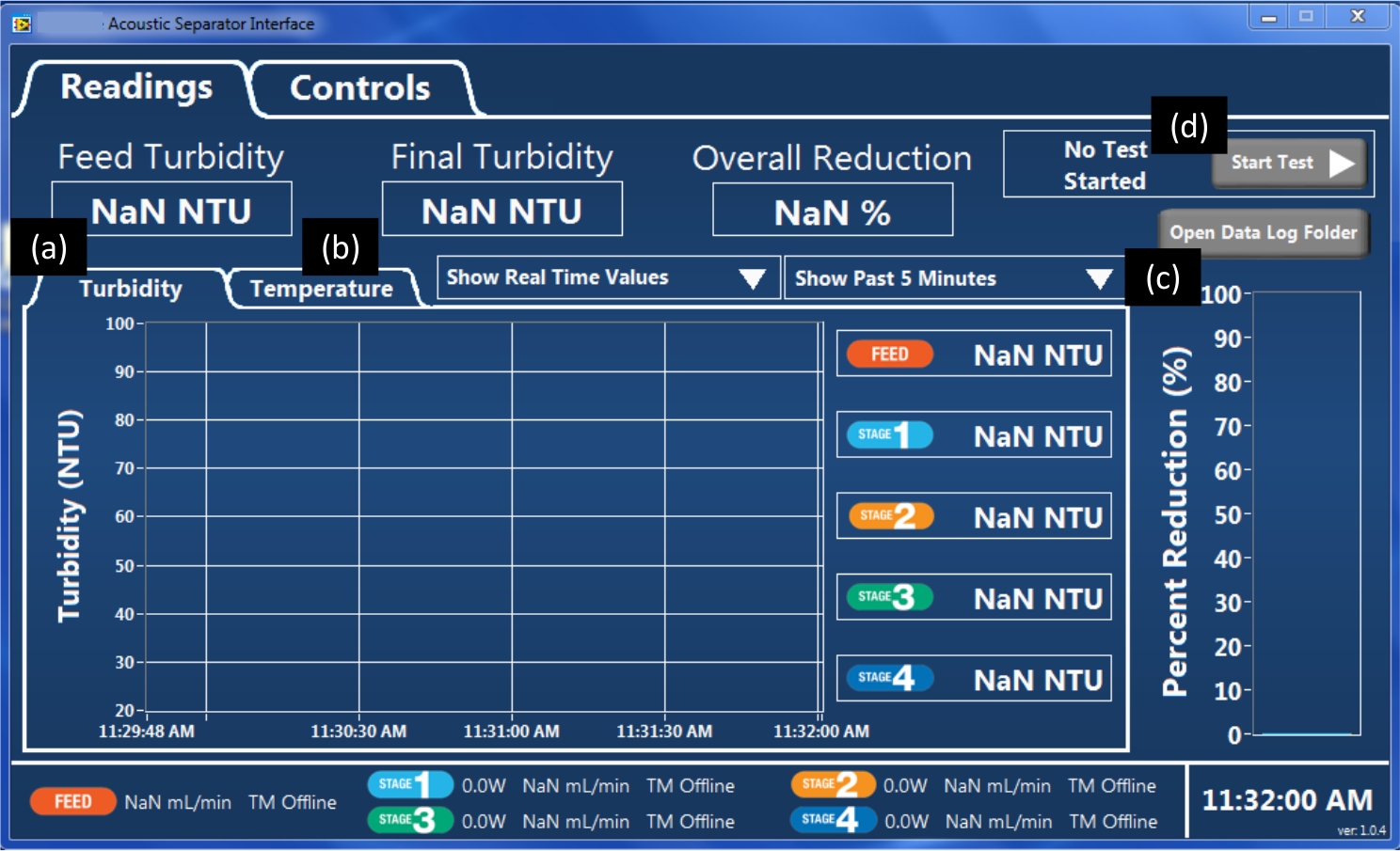This screenshot has height=851, width=1400.
Task: Expand the Show Past 5 Minutes dropdown
Action: 955,278
